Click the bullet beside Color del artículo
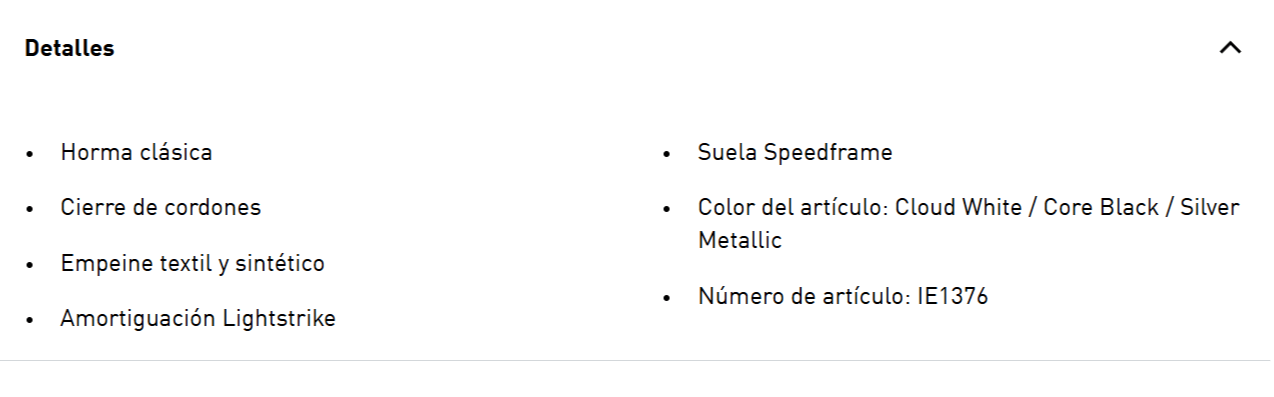Viewport: 1274px width, 397px height. 667,210
